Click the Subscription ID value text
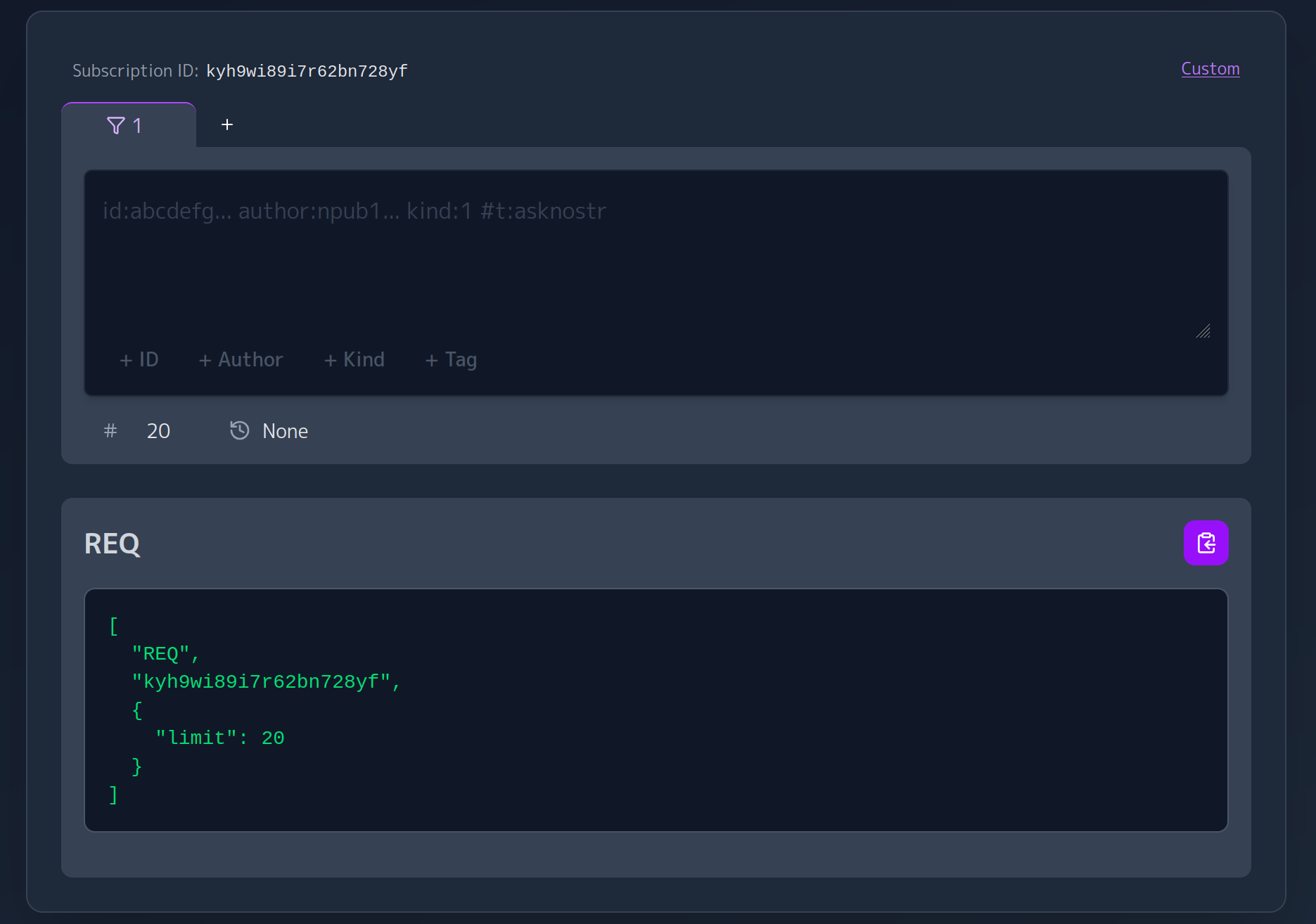This screenshot has width=1316, height=924. 307,71
